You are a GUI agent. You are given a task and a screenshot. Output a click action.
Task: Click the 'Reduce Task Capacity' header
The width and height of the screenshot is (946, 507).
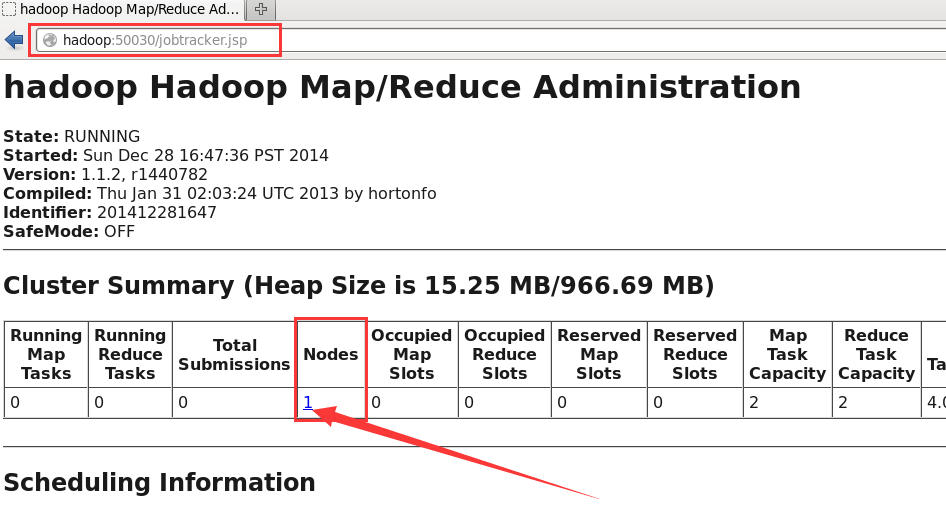(x=877, y=354)
